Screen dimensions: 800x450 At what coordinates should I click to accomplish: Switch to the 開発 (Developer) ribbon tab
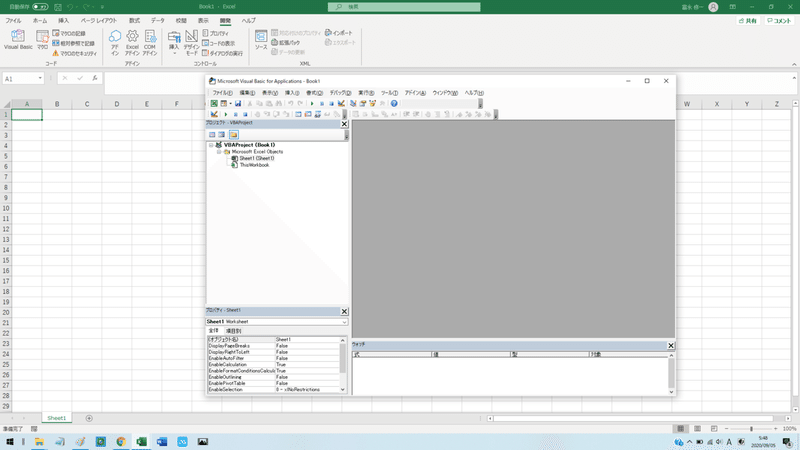225,21
